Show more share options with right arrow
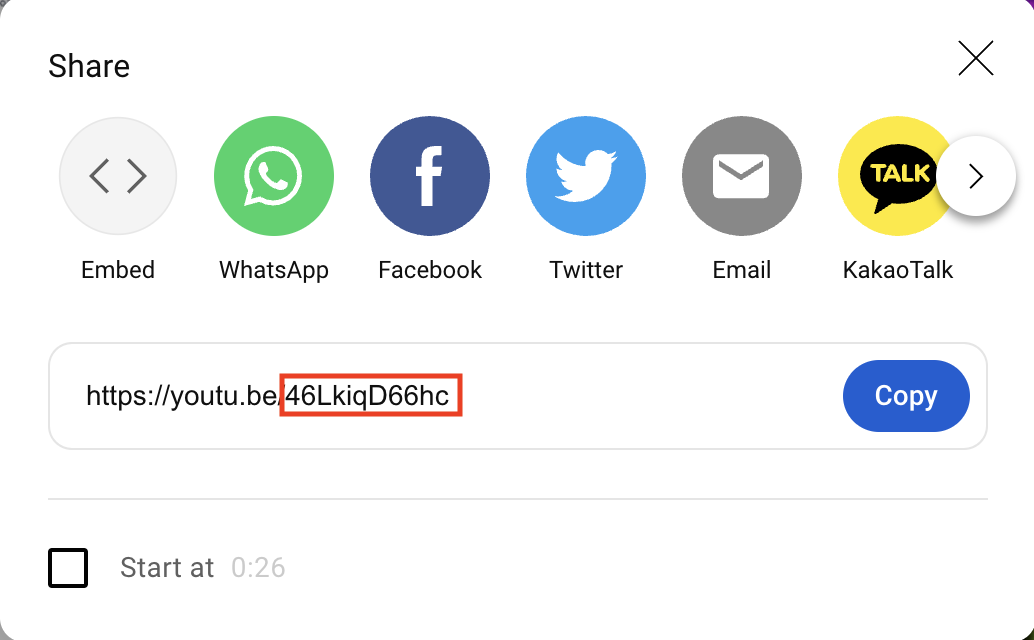 (x=976, y=176)
